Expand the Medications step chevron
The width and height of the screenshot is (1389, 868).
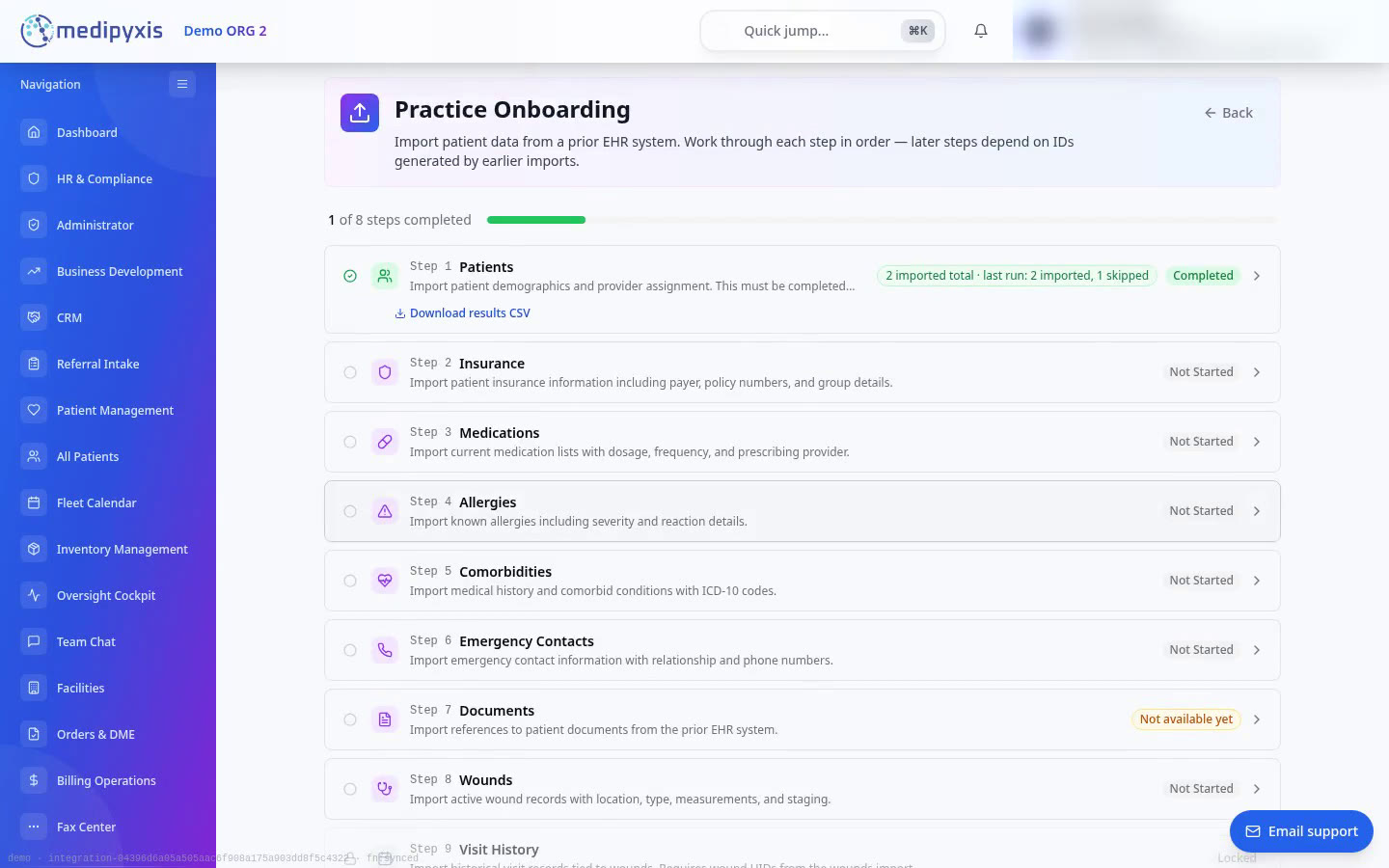tap(1257, 442)
